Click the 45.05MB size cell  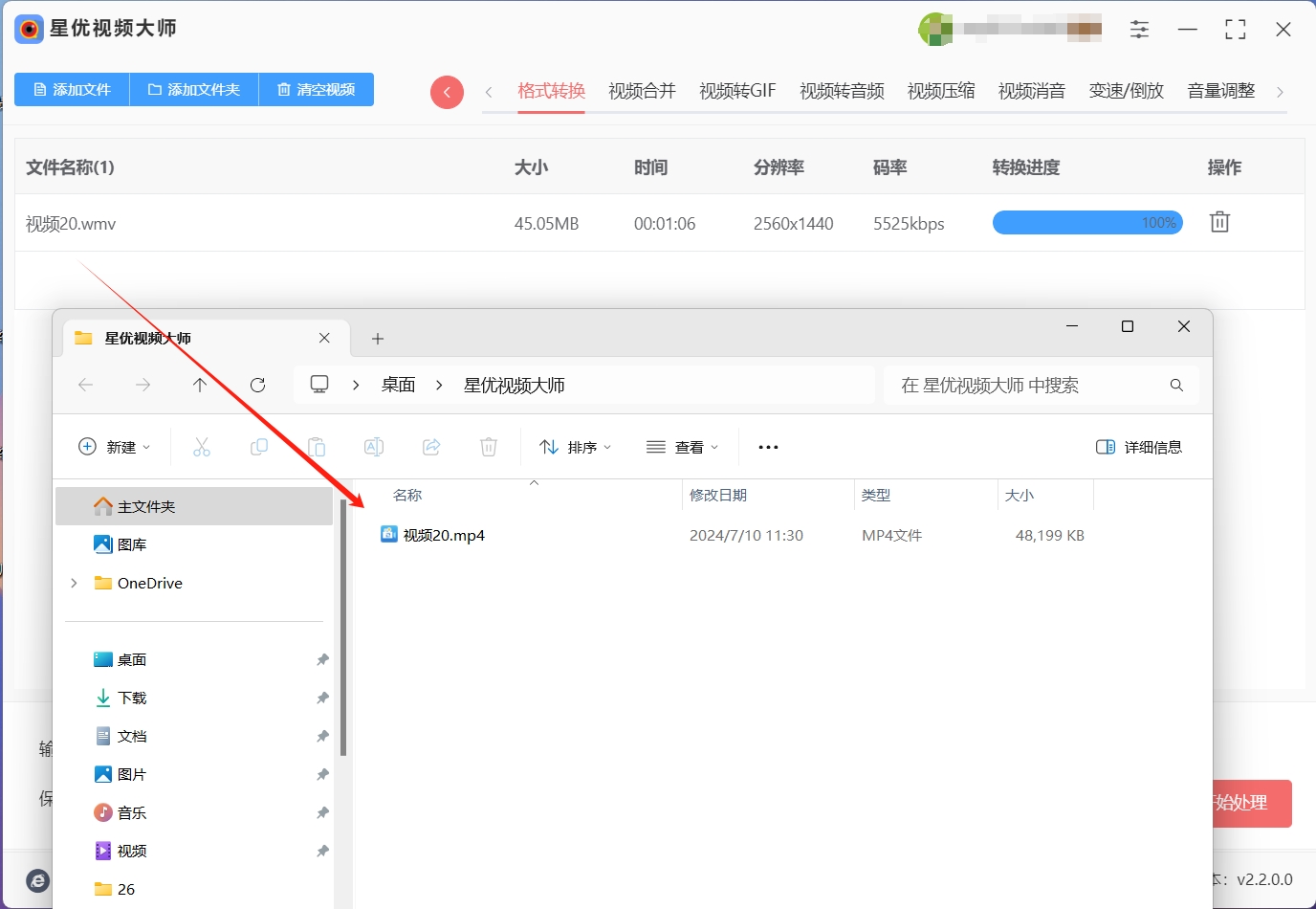point(546,224)
